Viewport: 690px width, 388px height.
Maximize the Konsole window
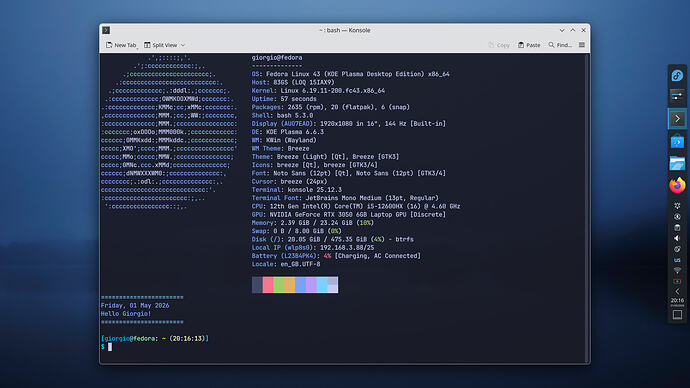coord(573,30)
